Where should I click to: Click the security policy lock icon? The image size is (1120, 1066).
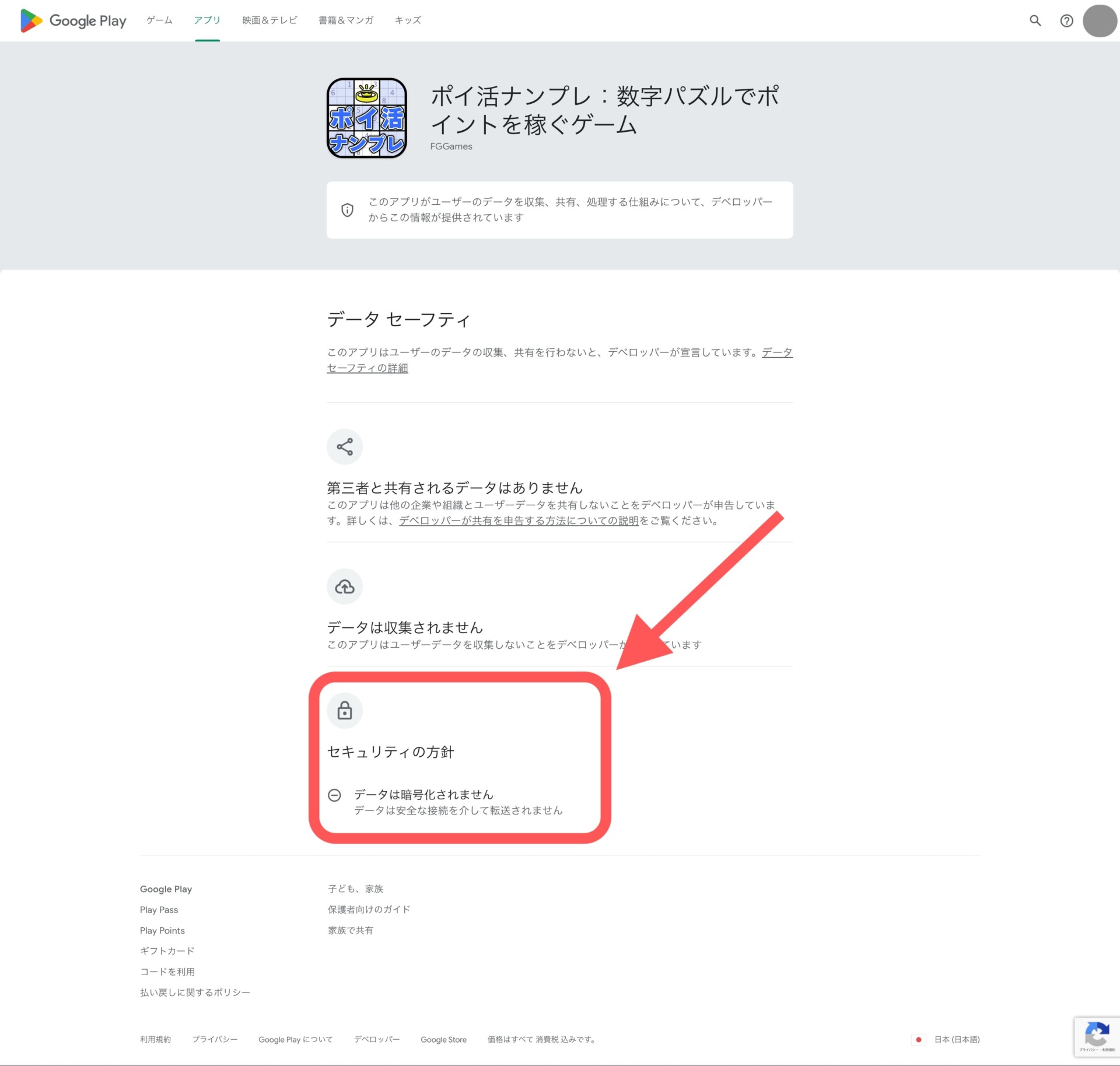pyautogui.click(x=345, y=711)
